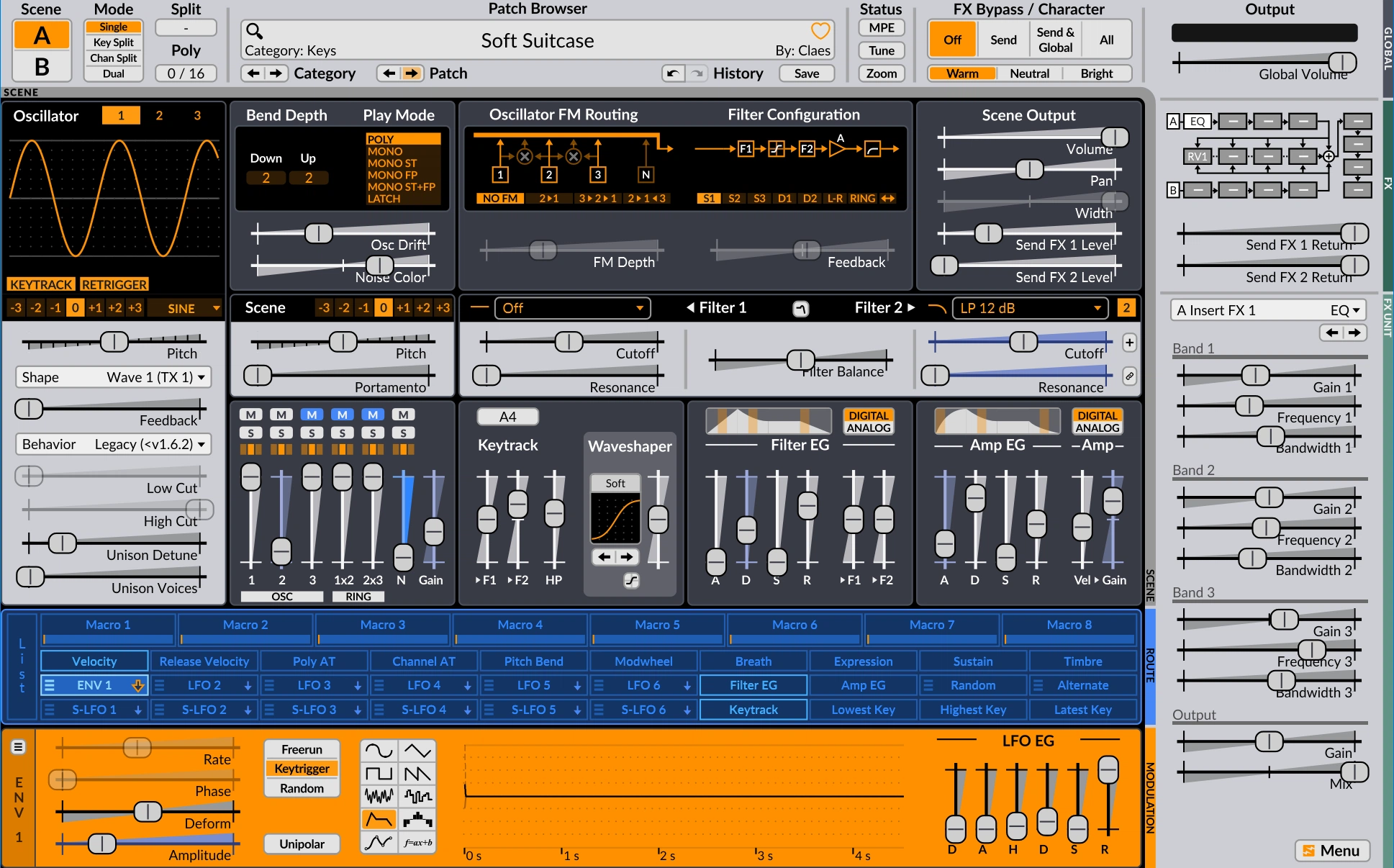Click the patch name Soft Suitcase field
The width and height of the screenshot is (1394, 868).
pyautogui.click(x=537, y=40)
